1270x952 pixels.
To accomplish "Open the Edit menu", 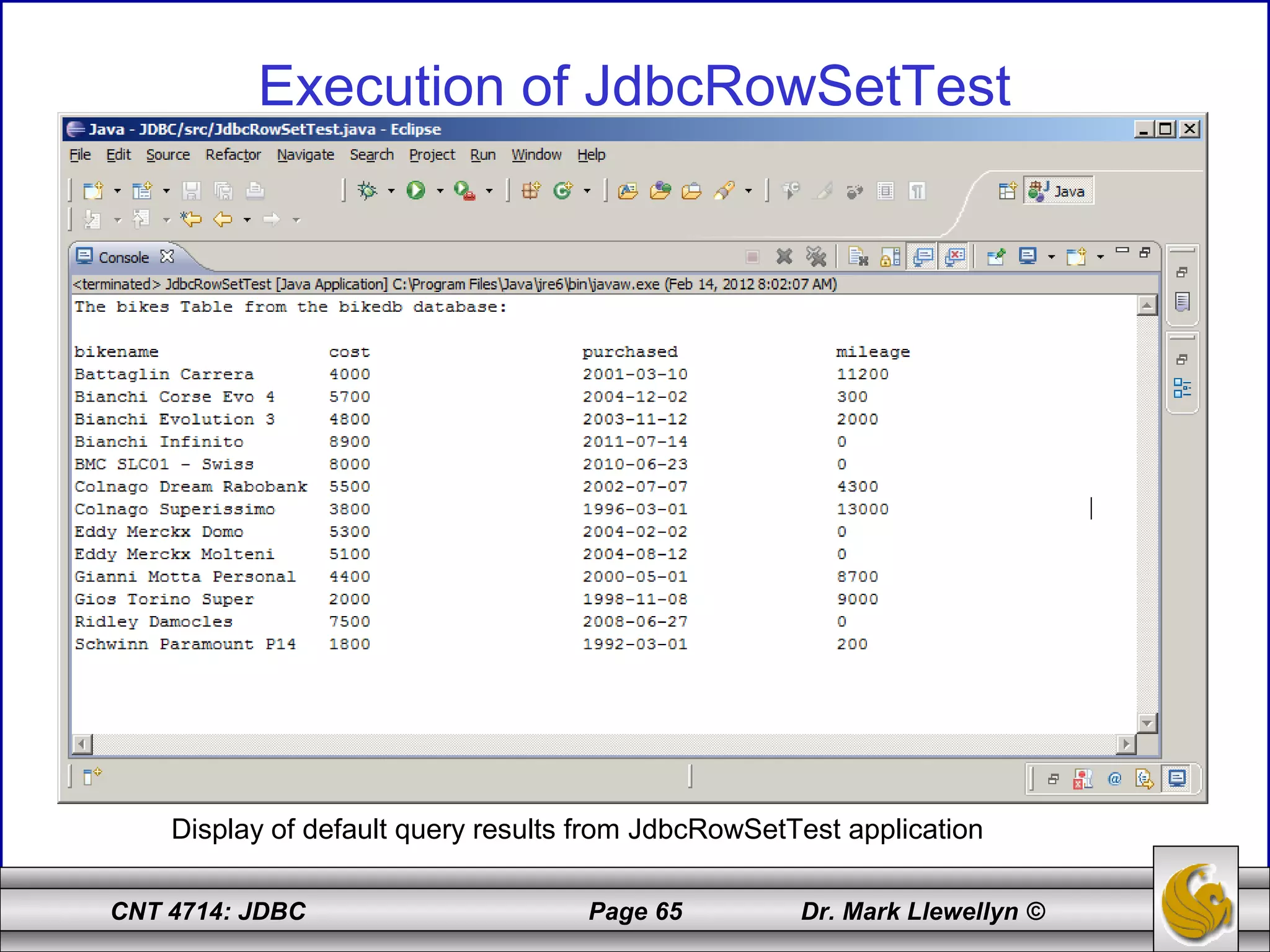I will (118, 155).
